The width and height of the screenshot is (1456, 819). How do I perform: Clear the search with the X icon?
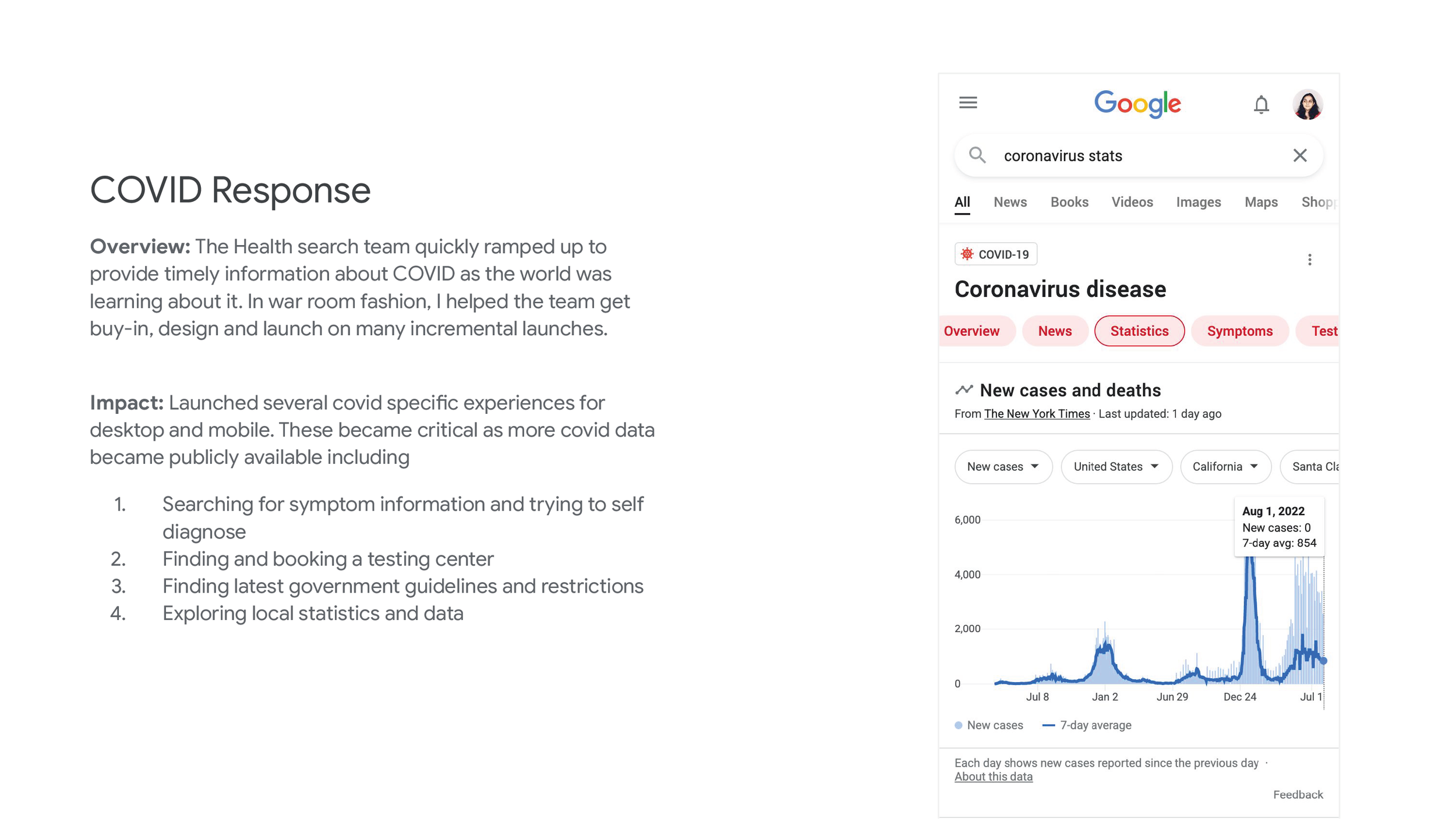point(1300,155)
